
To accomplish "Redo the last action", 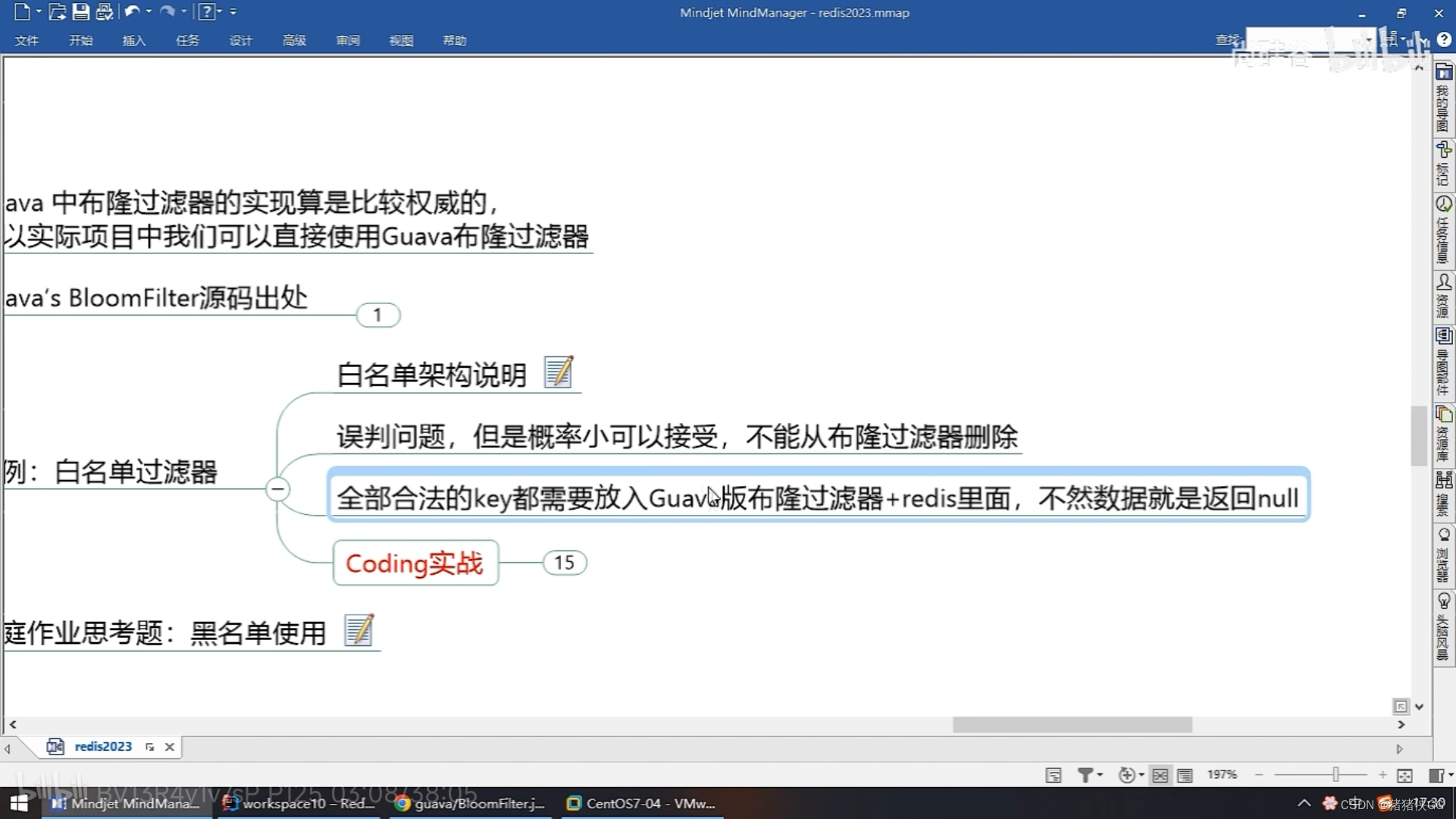I will tap(168, 11).
